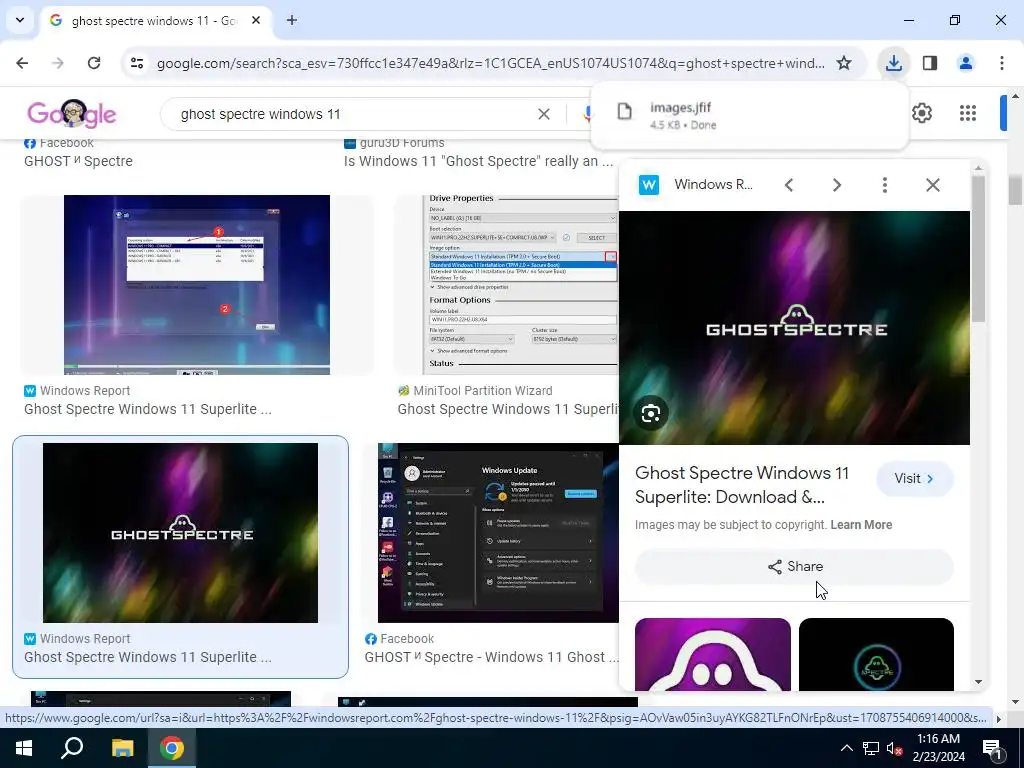Open the selected GhostSpectre logo thumbnail
Viewport: 1024px width, 768px height.
pos(180,533)
